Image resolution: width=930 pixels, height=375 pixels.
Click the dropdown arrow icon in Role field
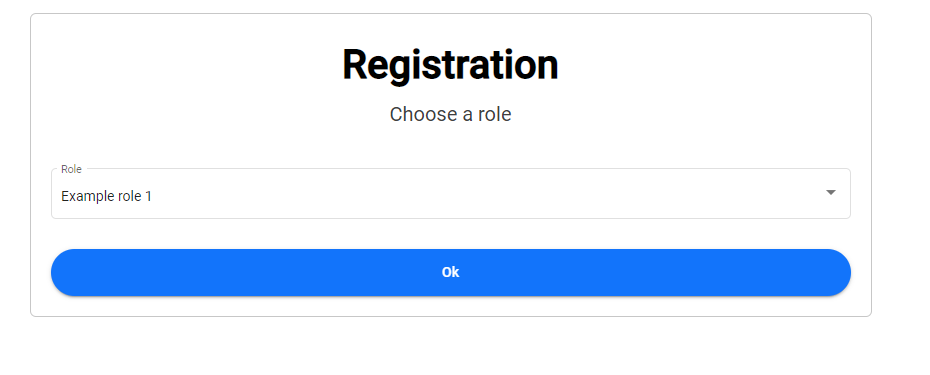pyautogui.click(x=830, y=192)
